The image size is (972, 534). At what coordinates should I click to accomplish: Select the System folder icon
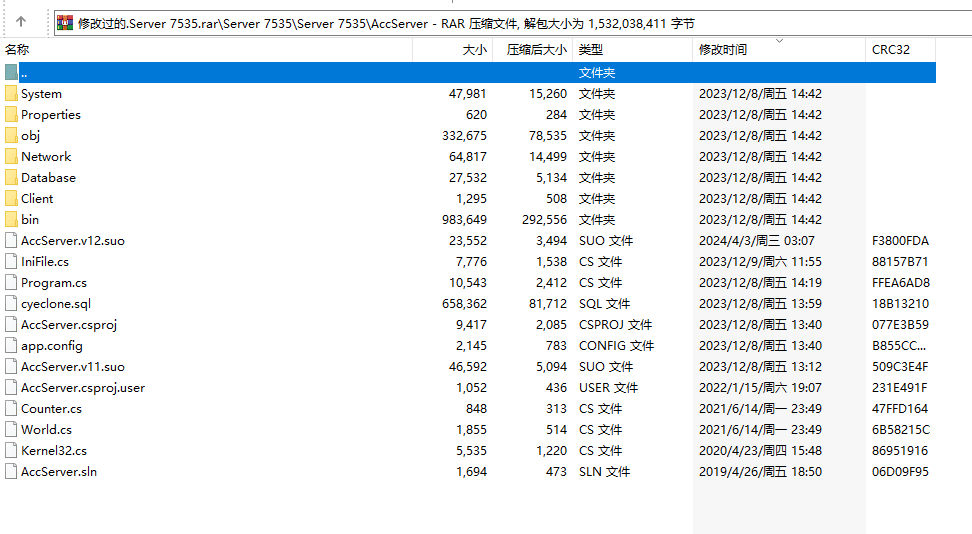pyautogui.click(x=11, y=94)
